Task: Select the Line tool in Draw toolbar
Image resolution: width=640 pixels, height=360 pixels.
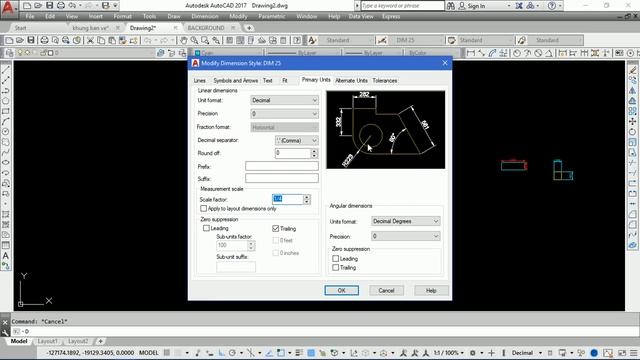Action: 6,70
